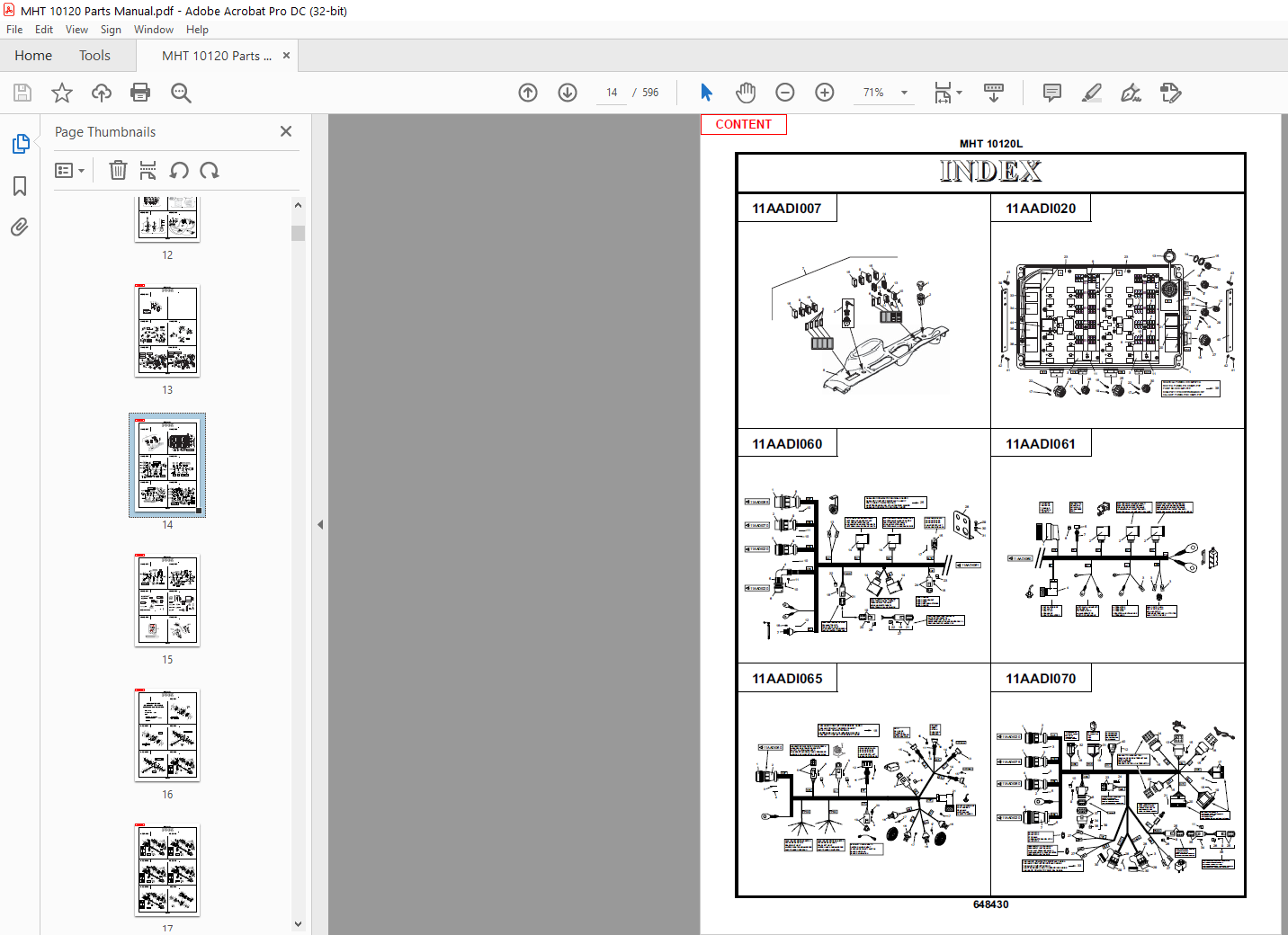Go to next page arrow
Viewport: 1288px width, 935px height.
(568, 93)
